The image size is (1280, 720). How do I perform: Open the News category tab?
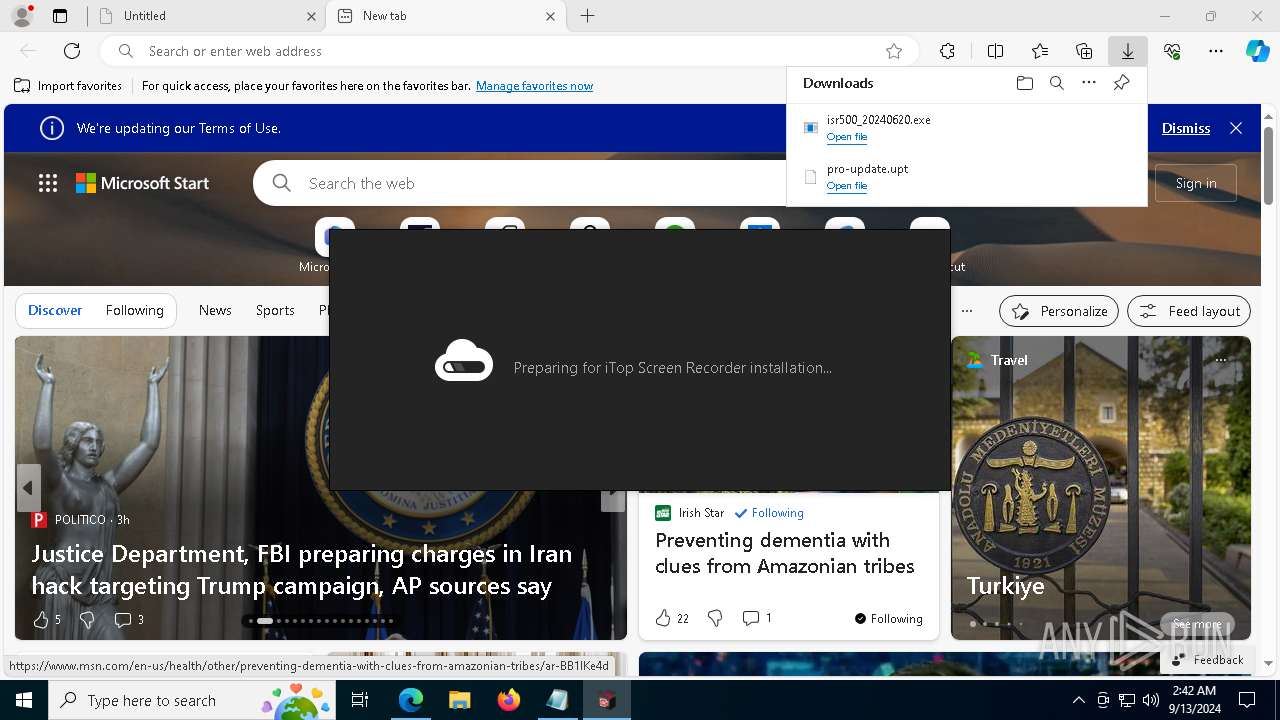tap(215, 311)
